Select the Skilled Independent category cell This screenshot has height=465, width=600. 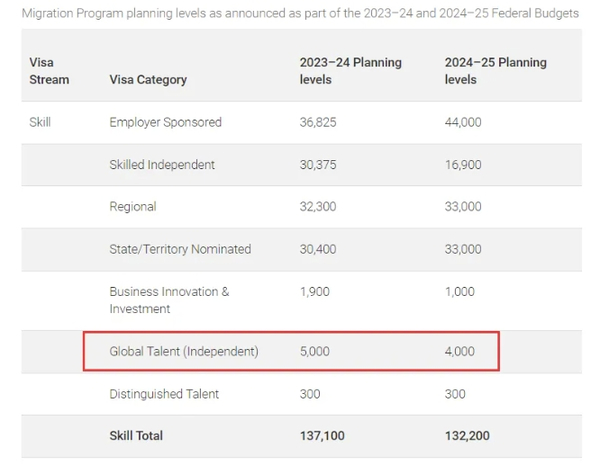click(x=162, y=164)
